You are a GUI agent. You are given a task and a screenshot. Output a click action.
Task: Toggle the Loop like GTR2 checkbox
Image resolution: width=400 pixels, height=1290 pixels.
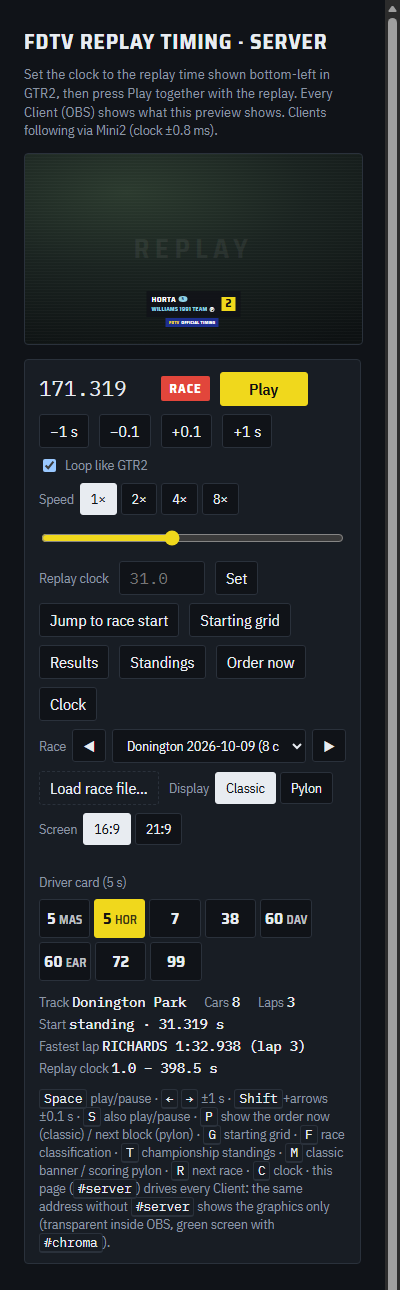(50, 465)
